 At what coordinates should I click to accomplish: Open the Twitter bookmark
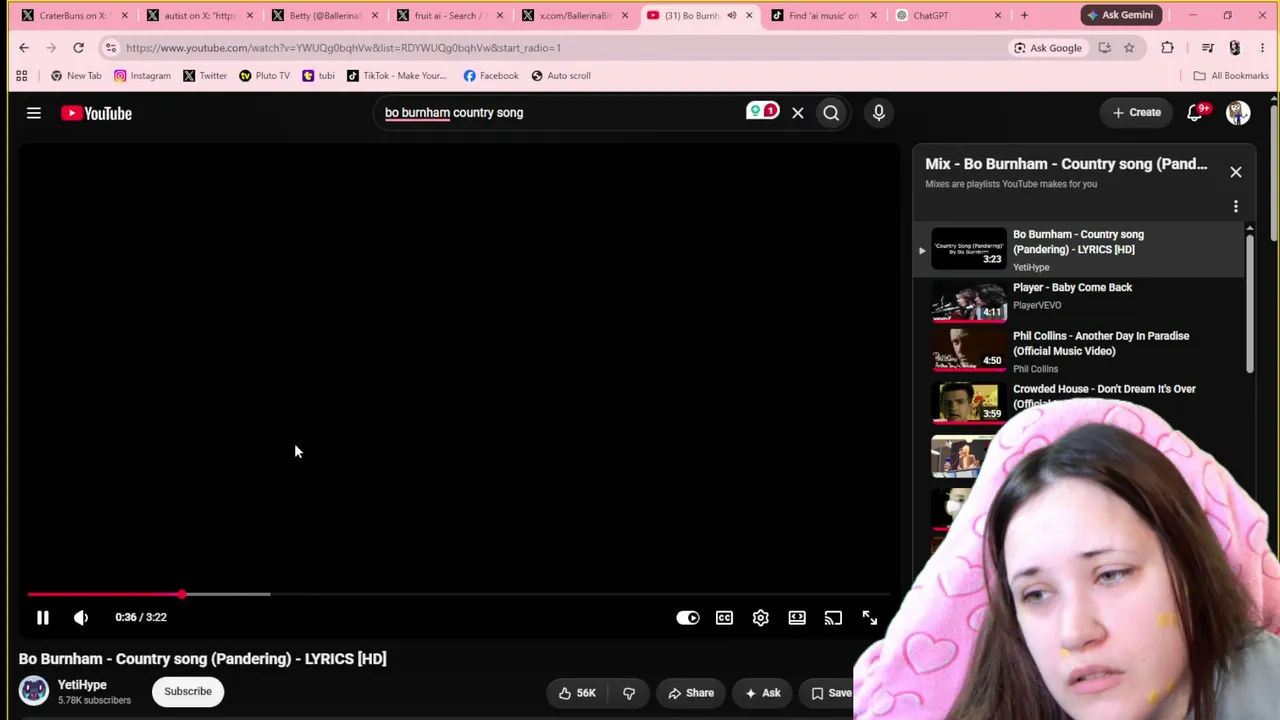point(205,76)
